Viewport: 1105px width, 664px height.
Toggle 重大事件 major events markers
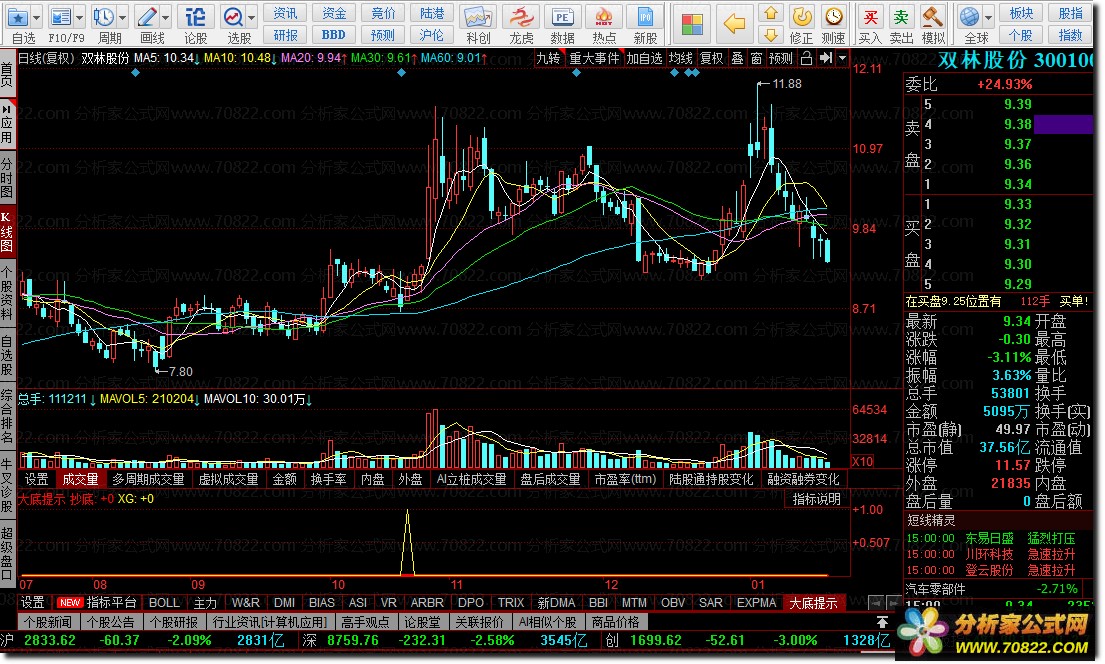[594, 58]
